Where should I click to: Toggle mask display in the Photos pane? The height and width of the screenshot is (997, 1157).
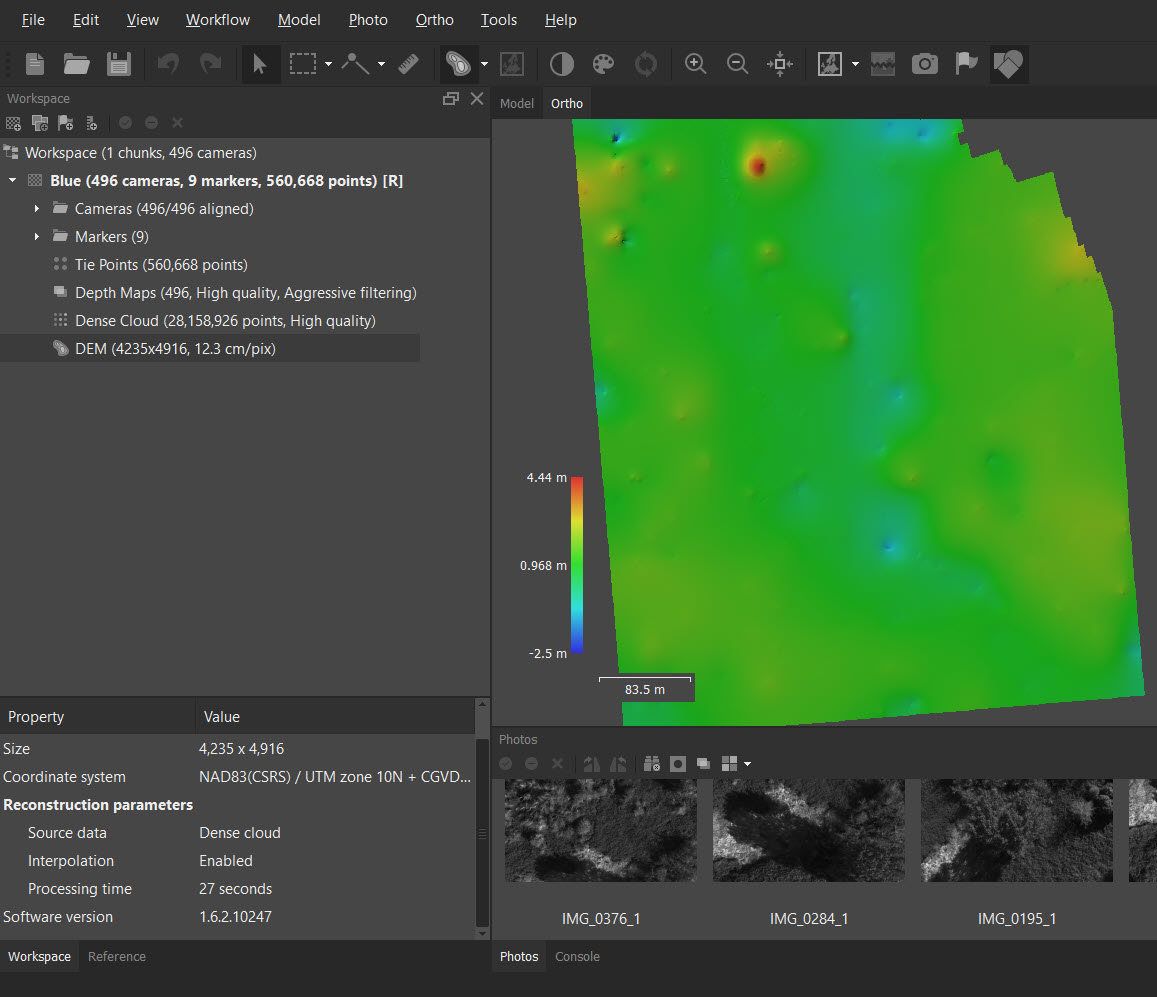pos(677,763)
